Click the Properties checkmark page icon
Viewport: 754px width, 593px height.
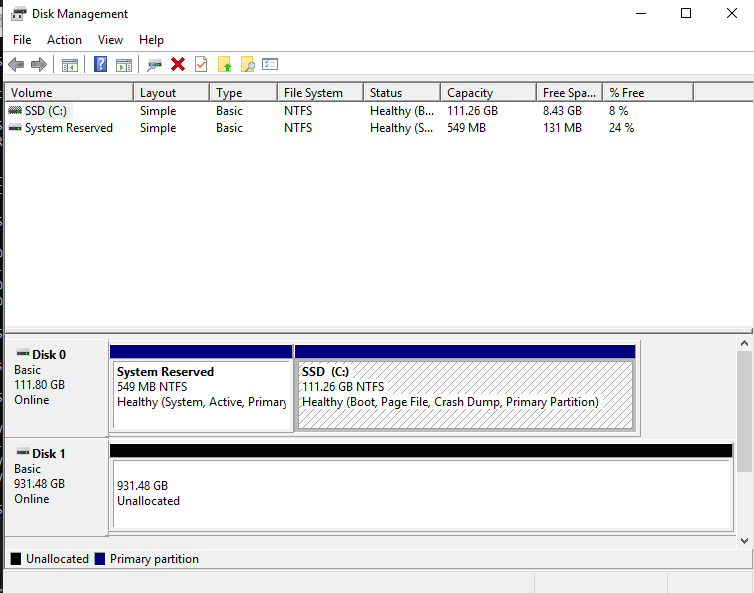[x=201, y=64]
